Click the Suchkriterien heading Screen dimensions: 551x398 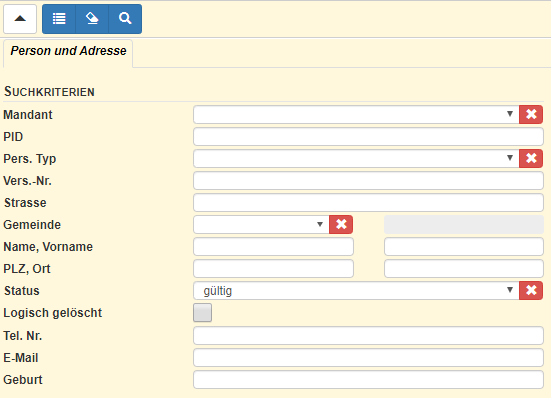pyautogui.click(x=49, y=92)
